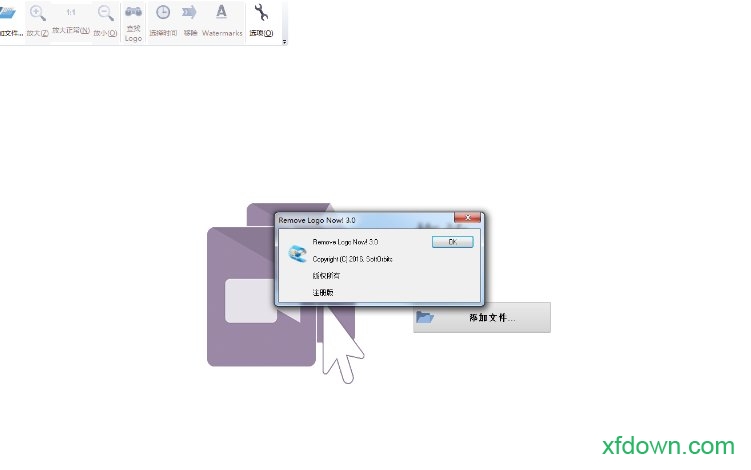Viewport: 751px width, 470px height.
Task: Open the Watermarks text tool
Action: pos(221,14)
